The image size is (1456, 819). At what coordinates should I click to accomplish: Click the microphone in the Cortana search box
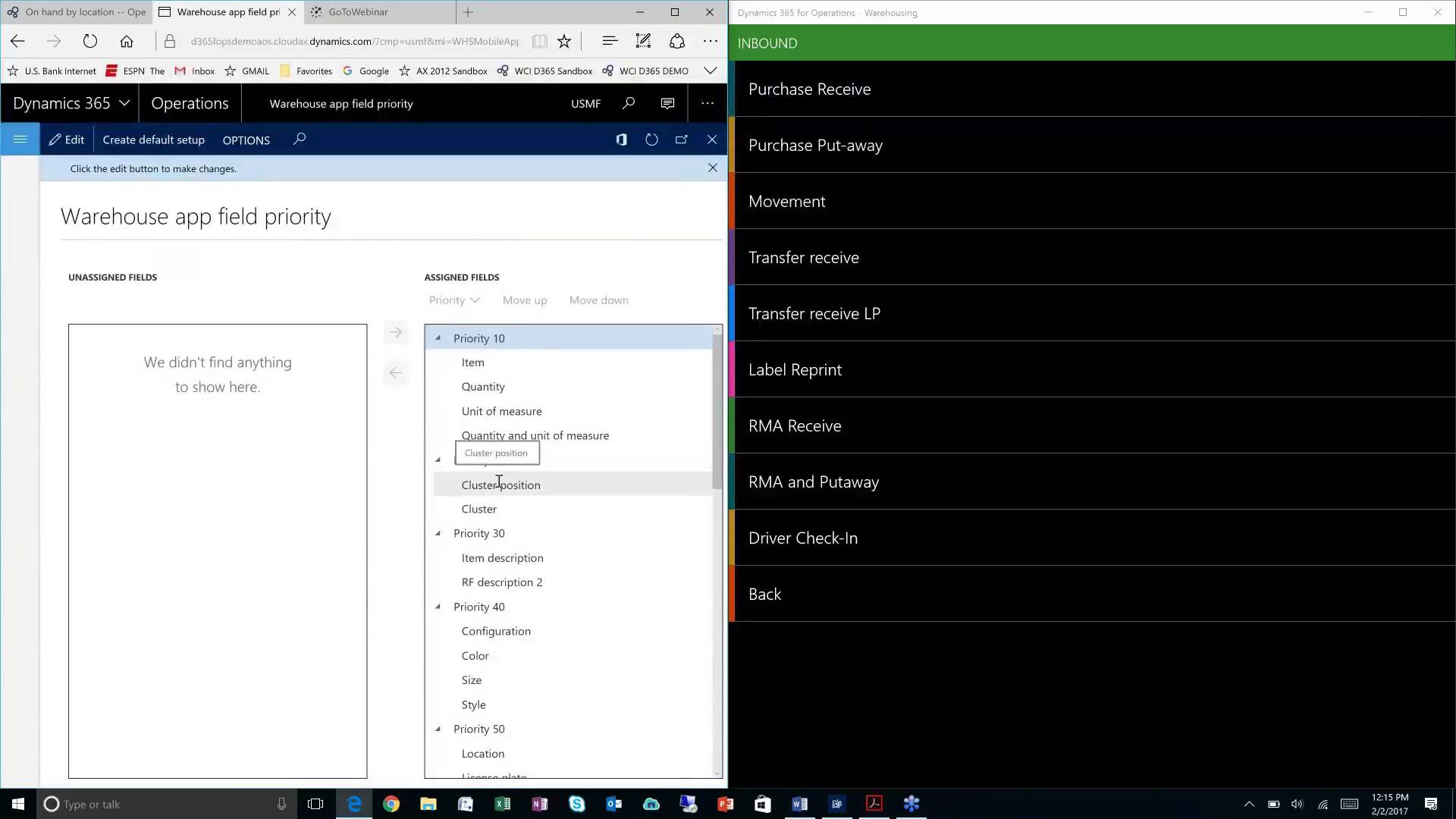[x=281, y=804]
